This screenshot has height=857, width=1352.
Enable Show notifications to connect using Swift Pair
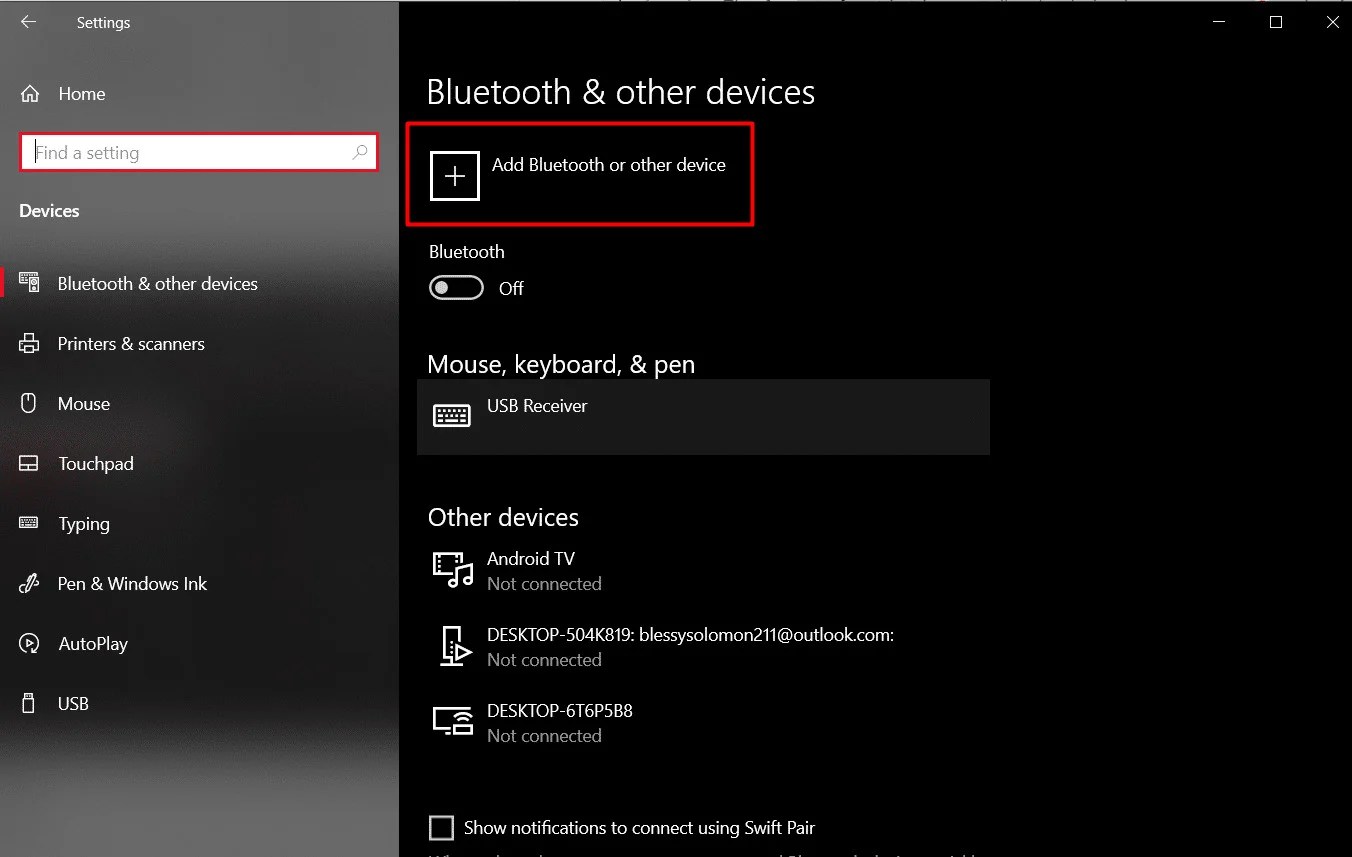coord(441,827)
